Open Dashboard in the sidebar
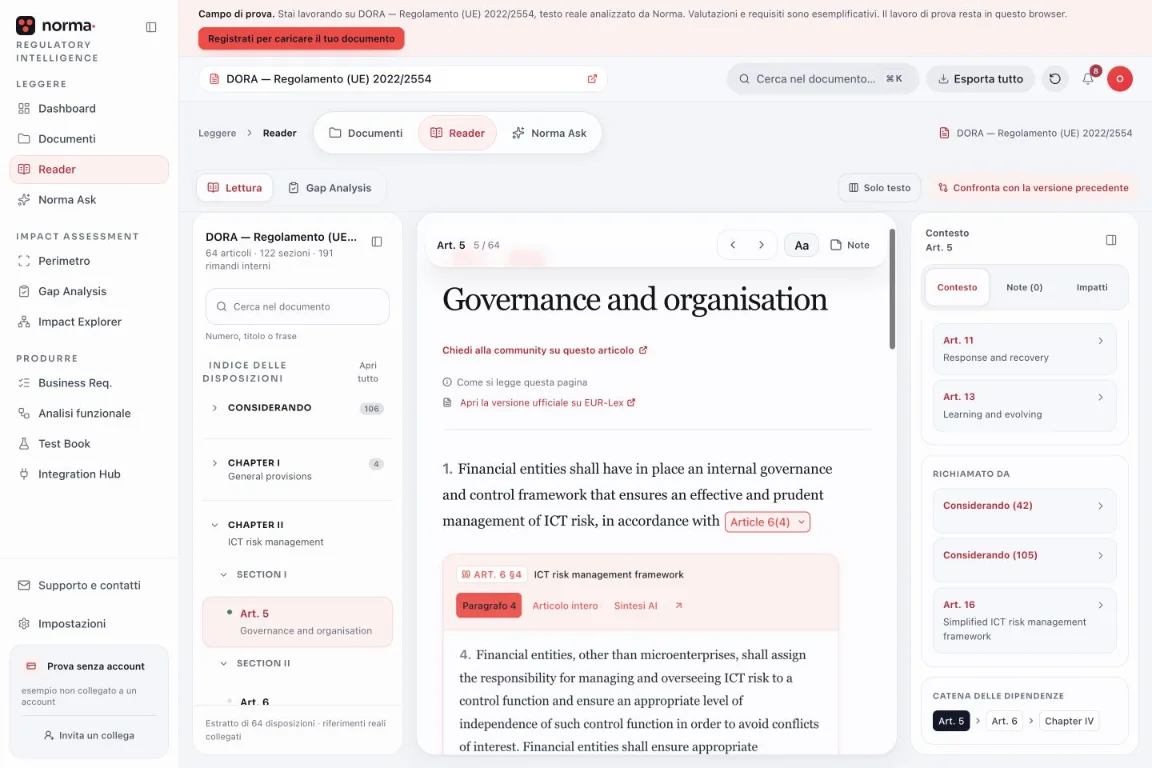The width and height of the screenshot is (1152, 768). pos(89,109)
